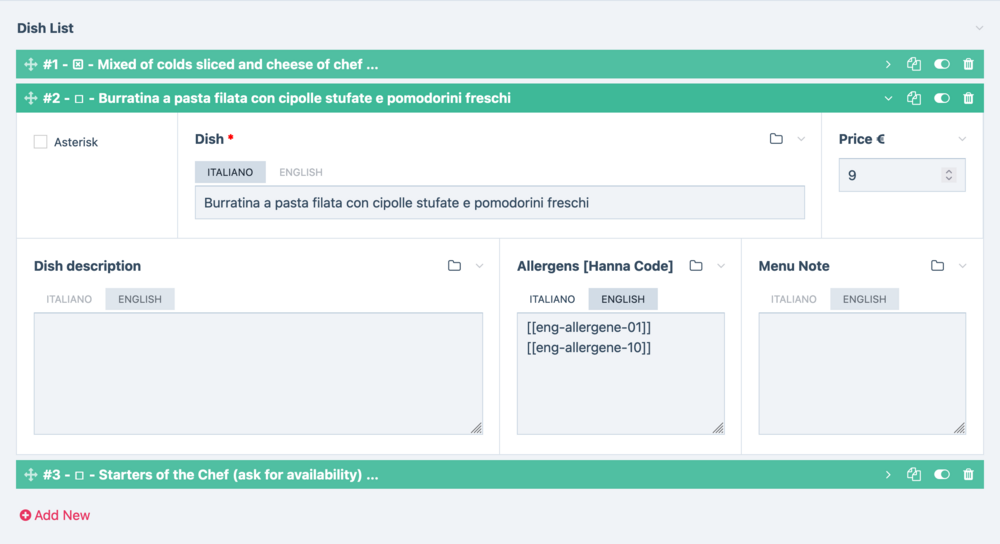Screen dimensions: 1000x544
Task: Delete dish item #2 with trash icon
Action: [968, 99]
